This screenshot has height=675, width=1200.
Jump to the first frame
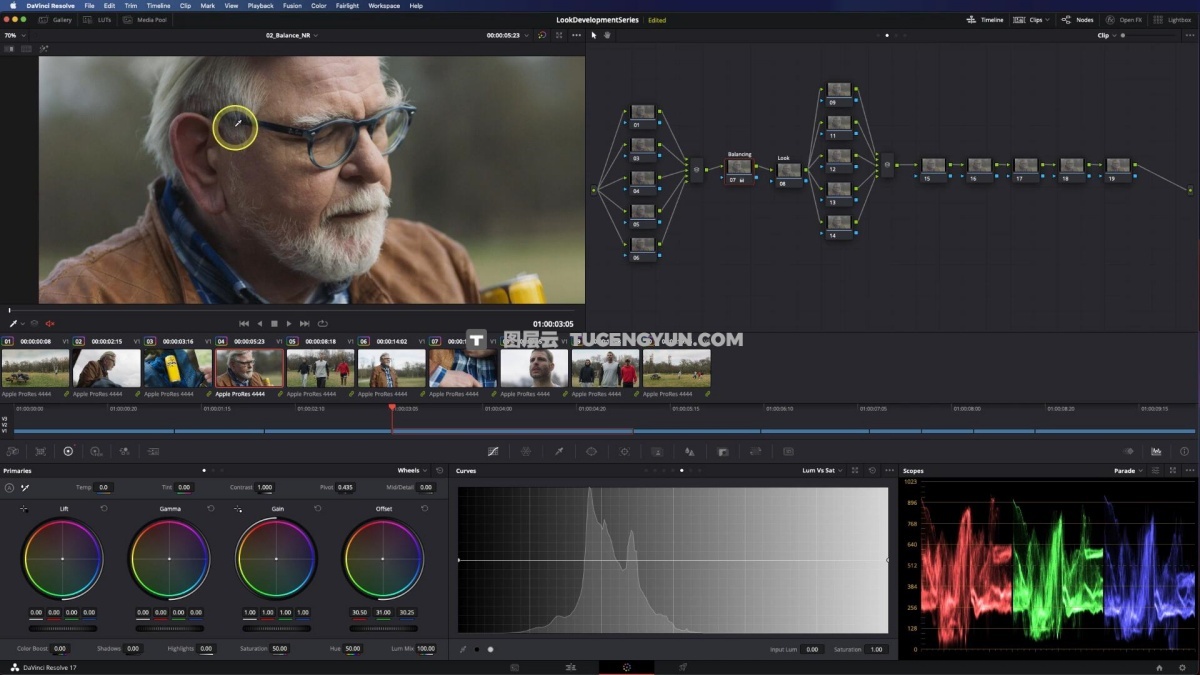(x=243, y=324)
